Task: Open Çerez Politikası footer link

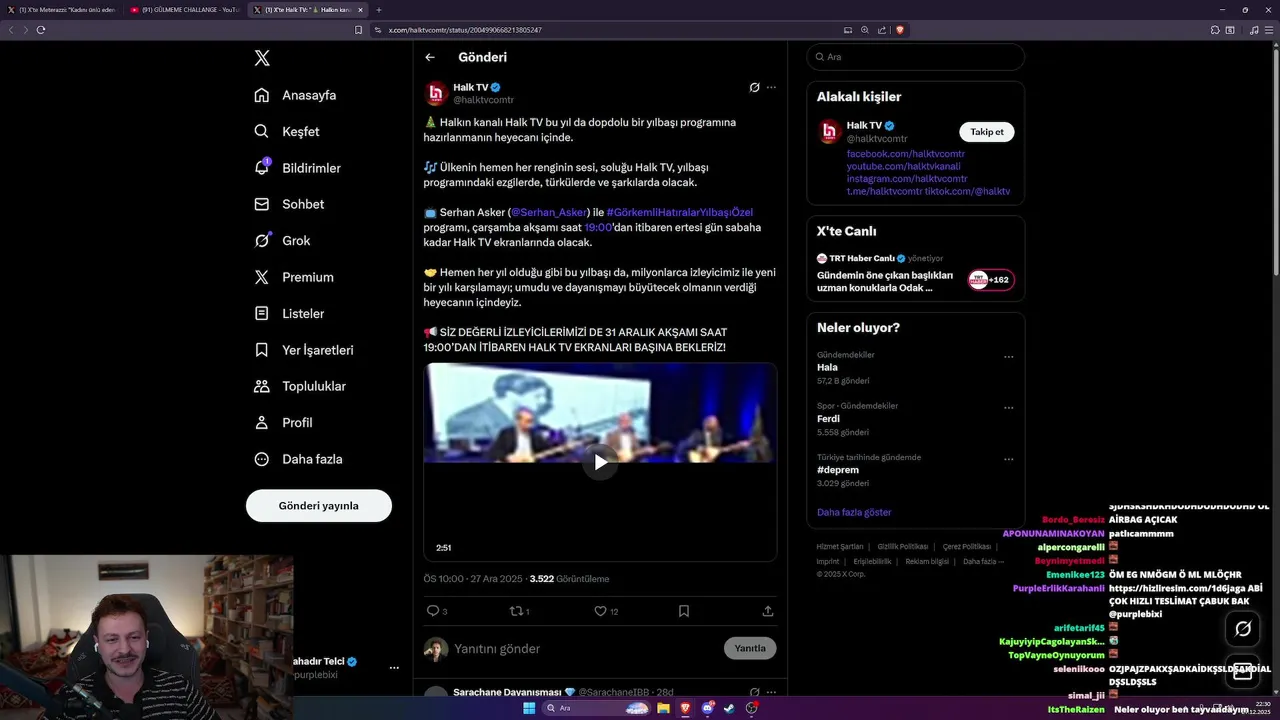Action: [967, 547]
